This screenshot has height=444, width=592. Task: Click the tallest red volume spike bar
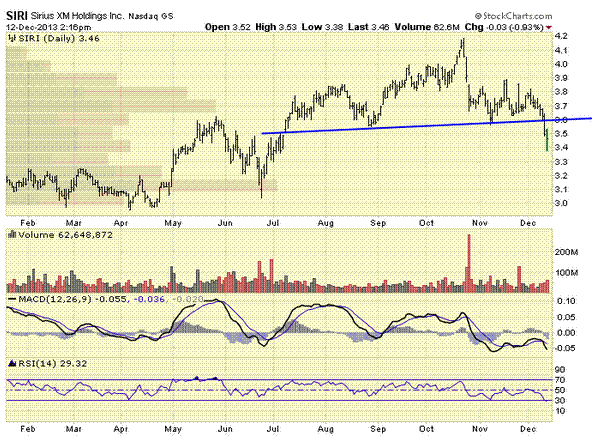click(x=469, y=264)
